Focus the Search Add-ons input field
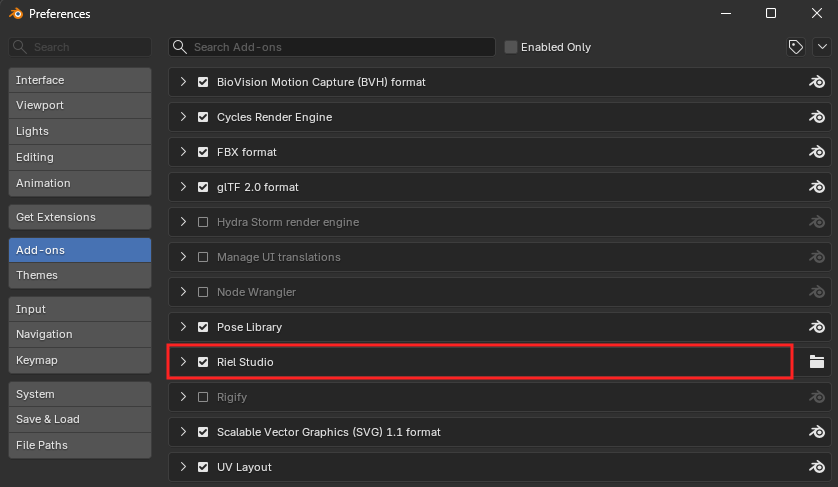The height and width of the screenshot is (487, 838). [x=331, y=47]
